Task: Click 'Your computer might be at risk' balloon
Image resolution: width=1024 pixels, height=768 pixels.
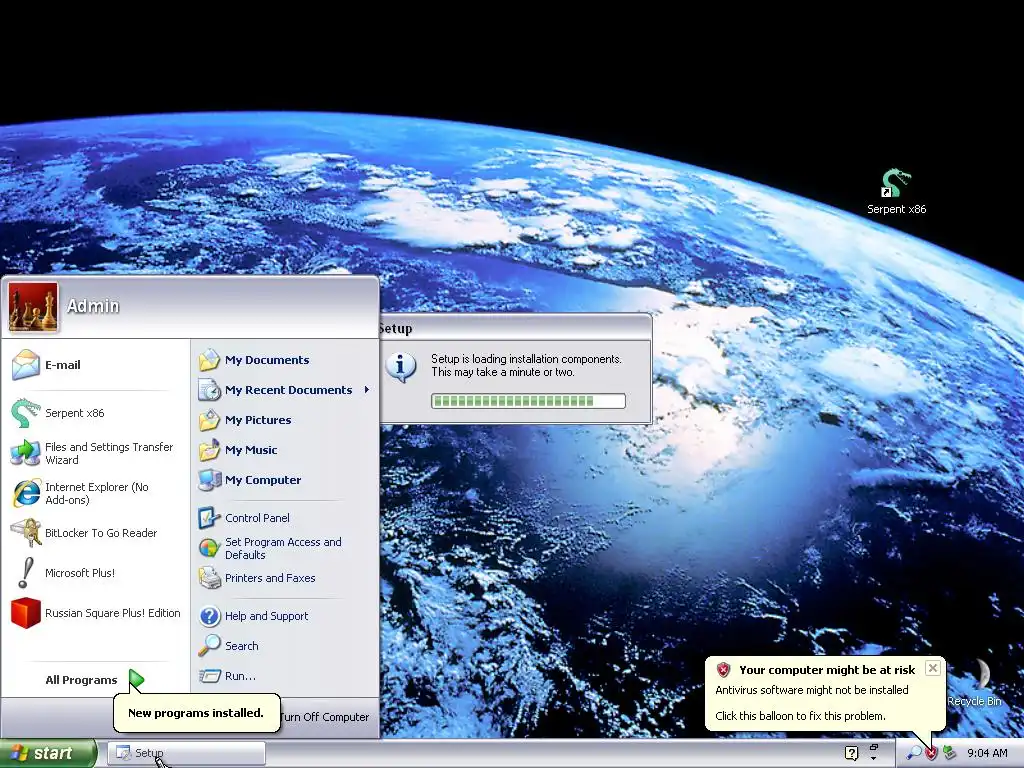Action: [x=825, y=693]
